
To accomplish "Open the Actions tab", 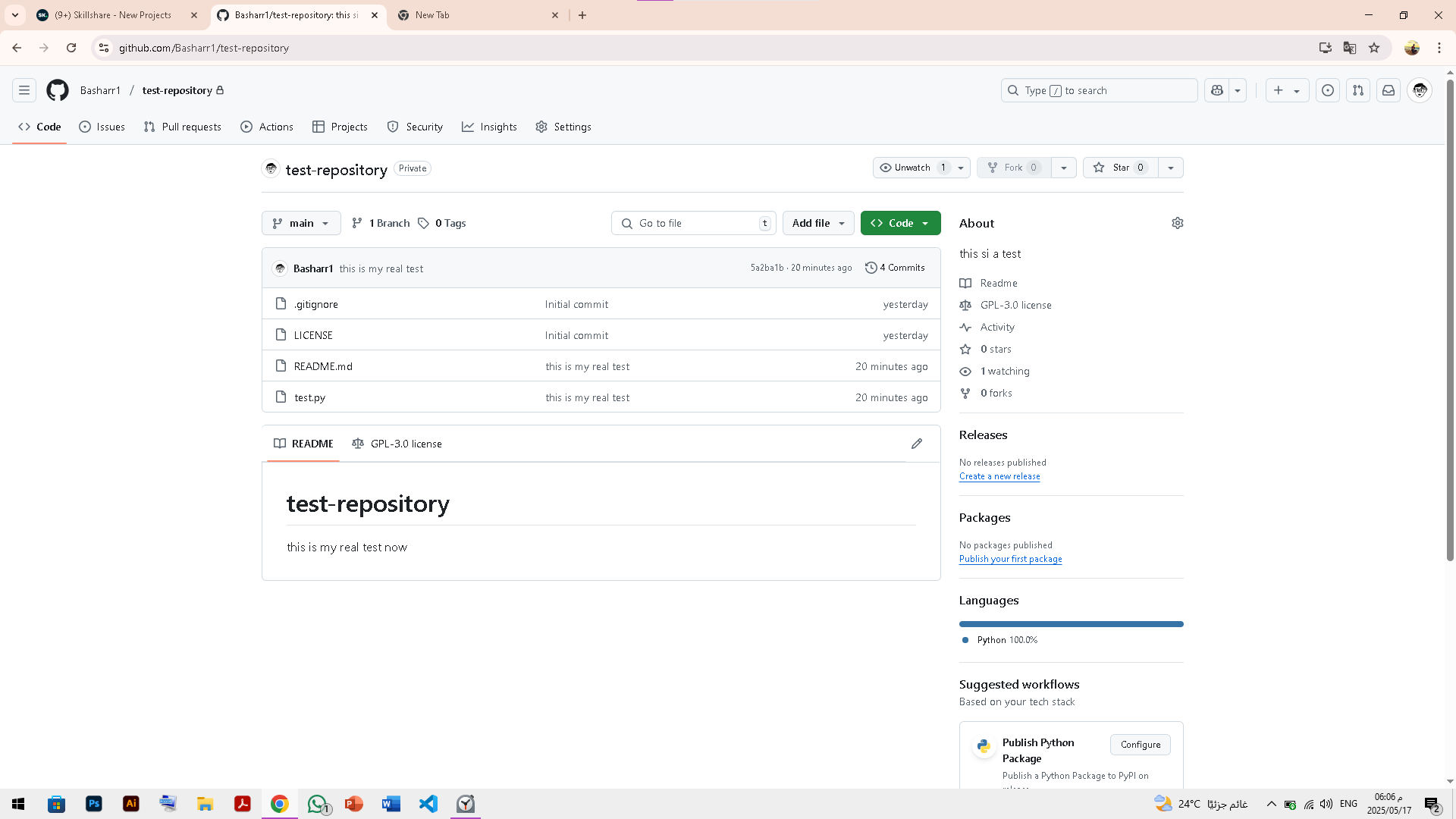I will point(267,127).
